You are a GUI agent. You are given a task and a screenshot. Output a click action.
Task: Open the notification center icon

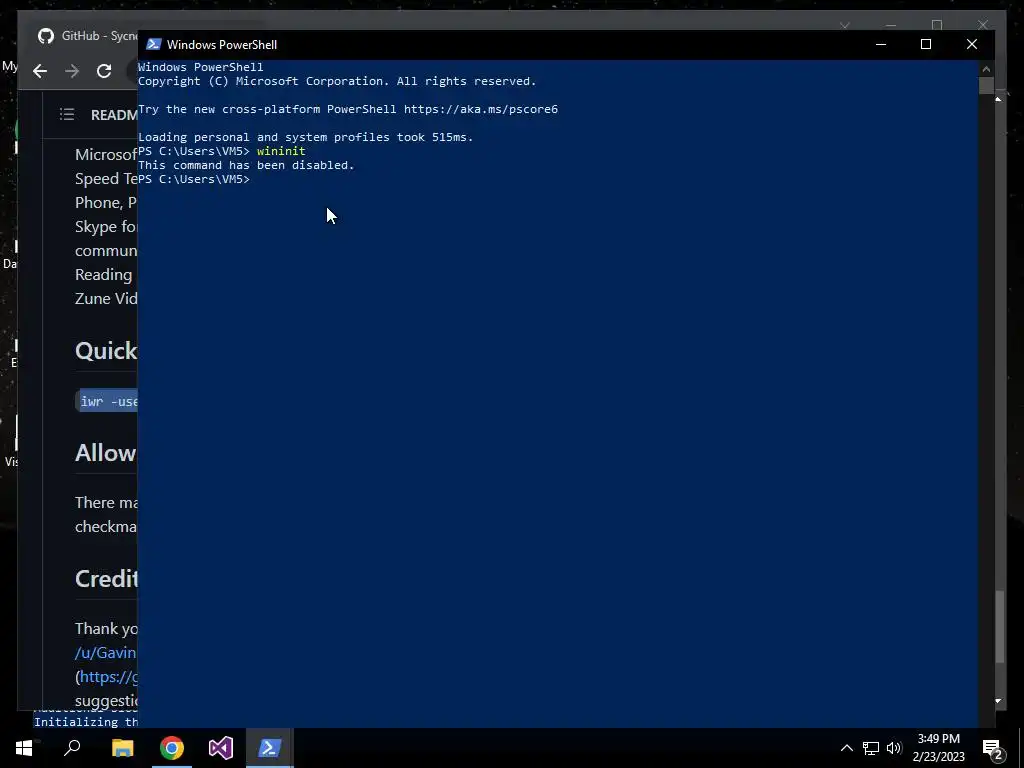[x=992, y=748]
